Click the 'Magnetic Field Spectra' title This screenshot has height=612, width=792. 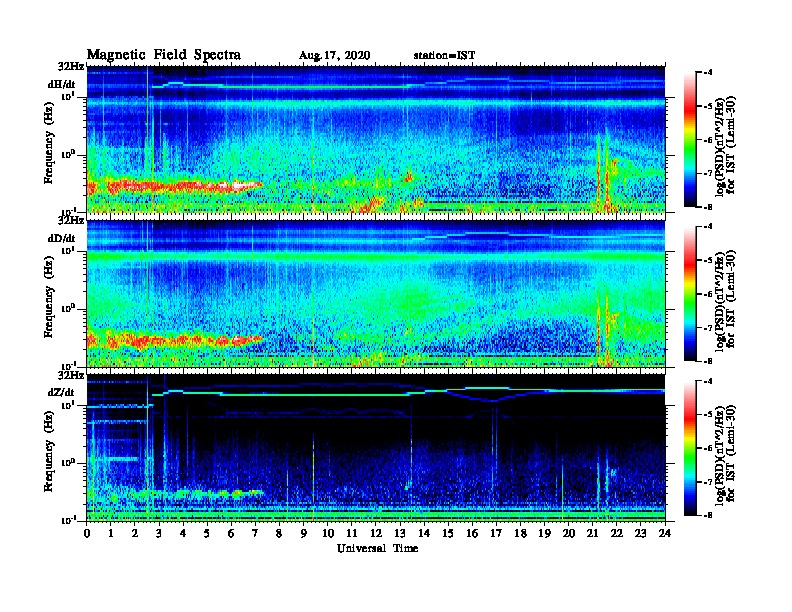(164, 55)
